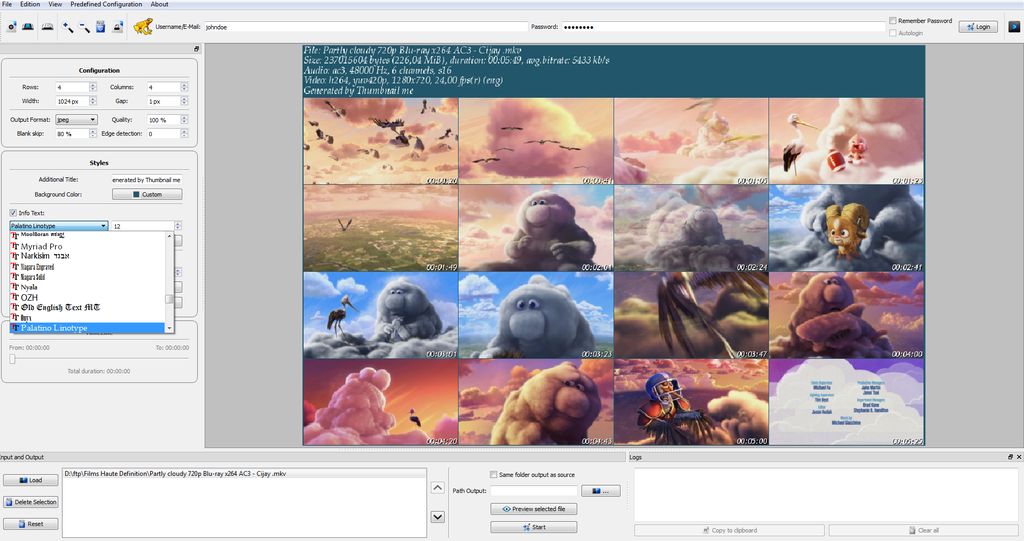1024x541 pixels.
Task: Close the Logs panel
Action: (x=1019, y=457)
